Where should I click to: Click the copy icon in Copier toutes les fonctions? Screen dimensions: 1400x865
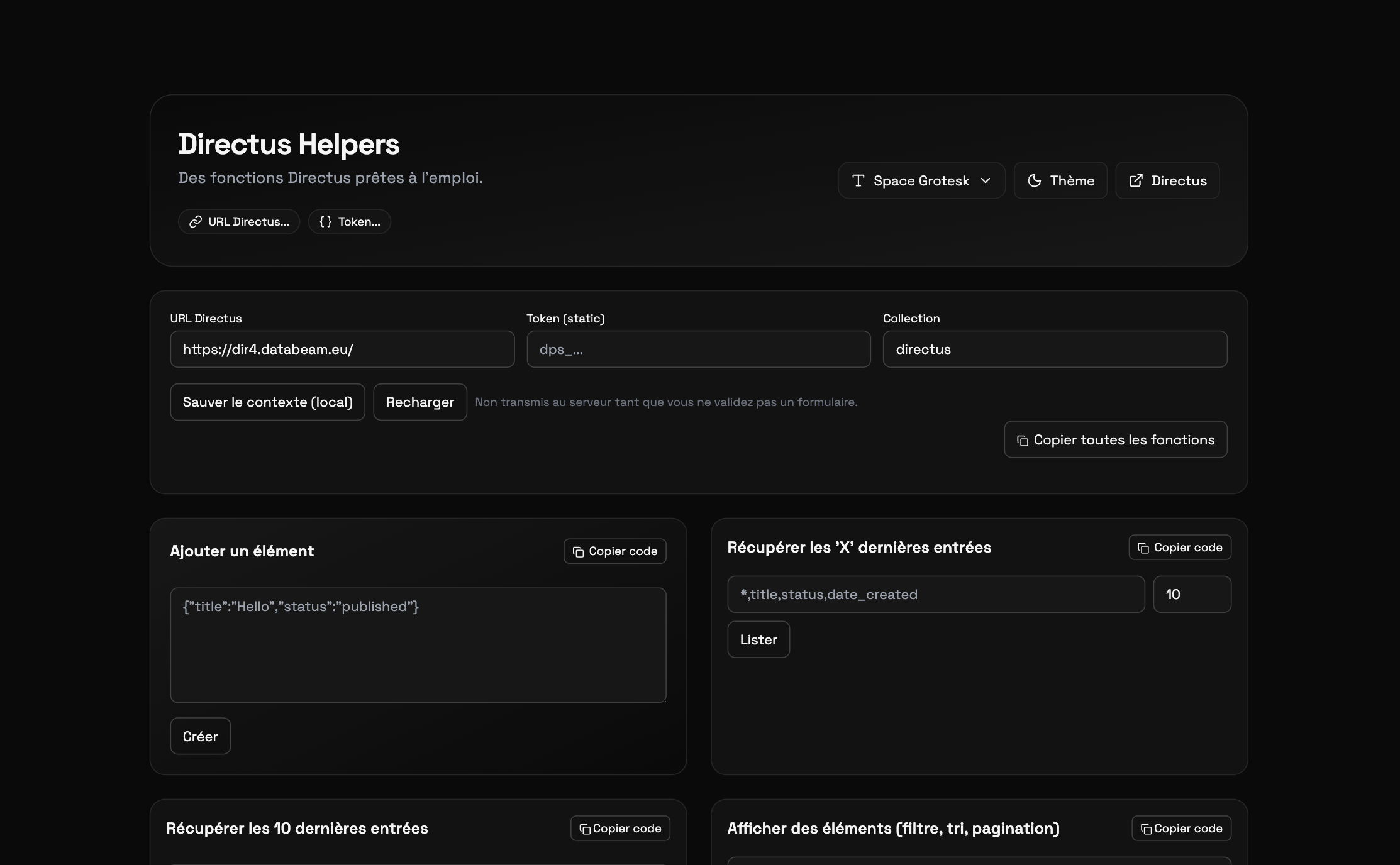click(1023, 441)
